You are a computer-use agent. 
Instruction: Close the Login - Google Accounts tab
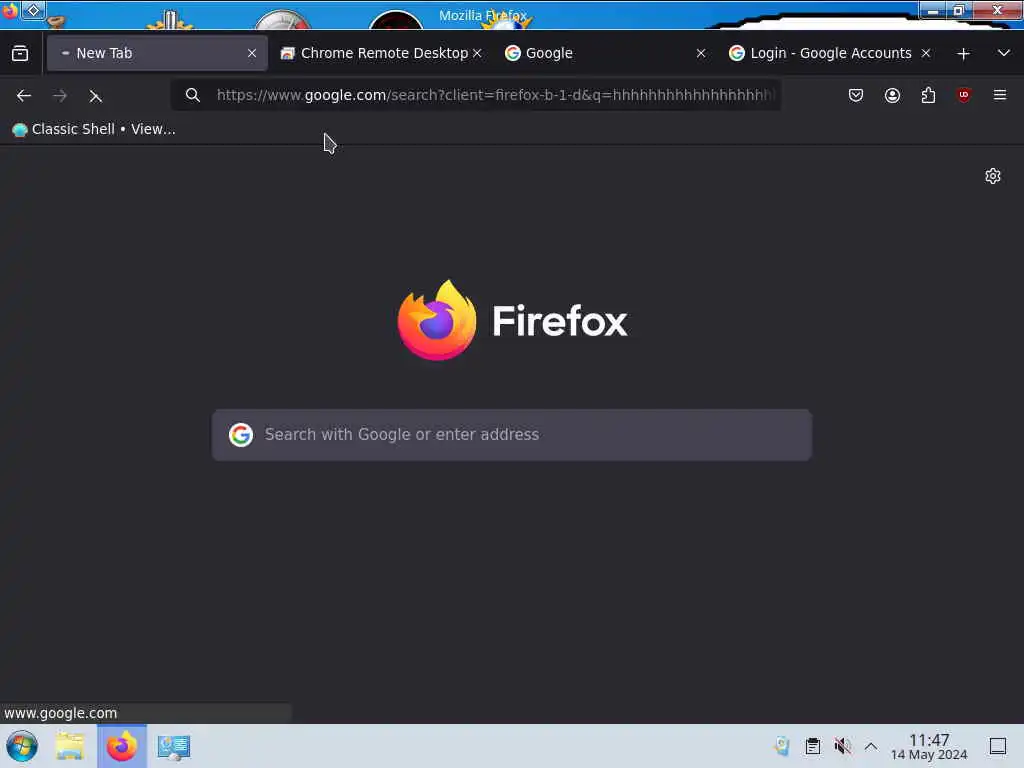[x=925, y=54]
